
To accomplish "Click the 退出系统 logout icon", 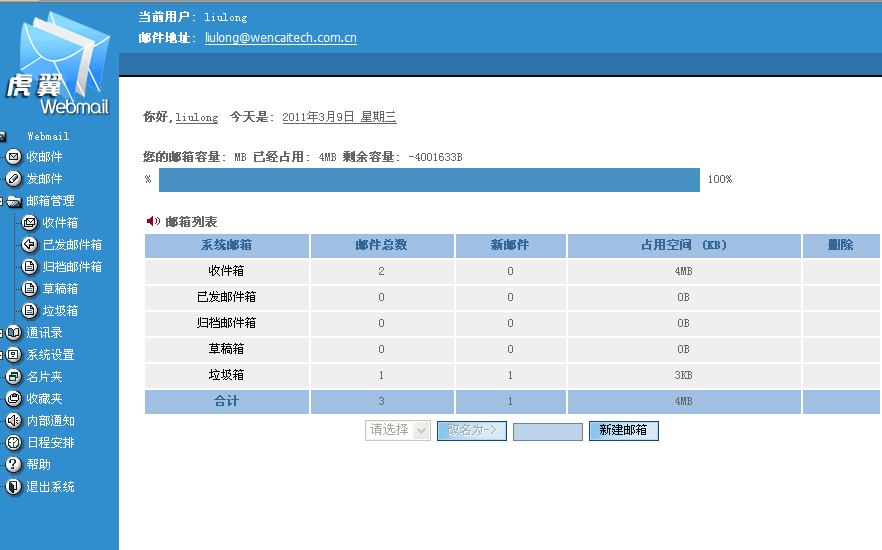I will pos(14,487).
